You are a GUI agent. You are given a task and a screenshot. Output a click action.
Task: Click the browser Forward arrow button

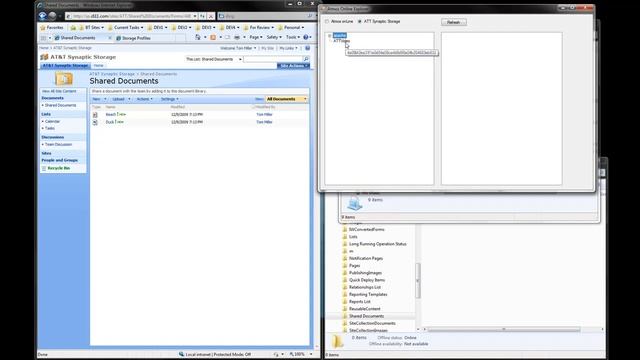[x=52, y=16]
